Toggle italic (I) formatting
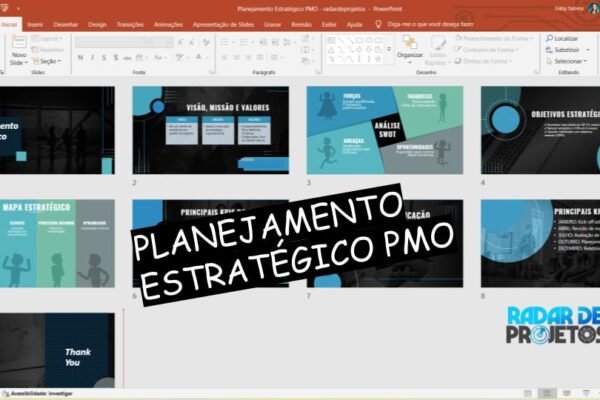Image resolution: width=600 pixels, height=400 pixels. [91, 58]
